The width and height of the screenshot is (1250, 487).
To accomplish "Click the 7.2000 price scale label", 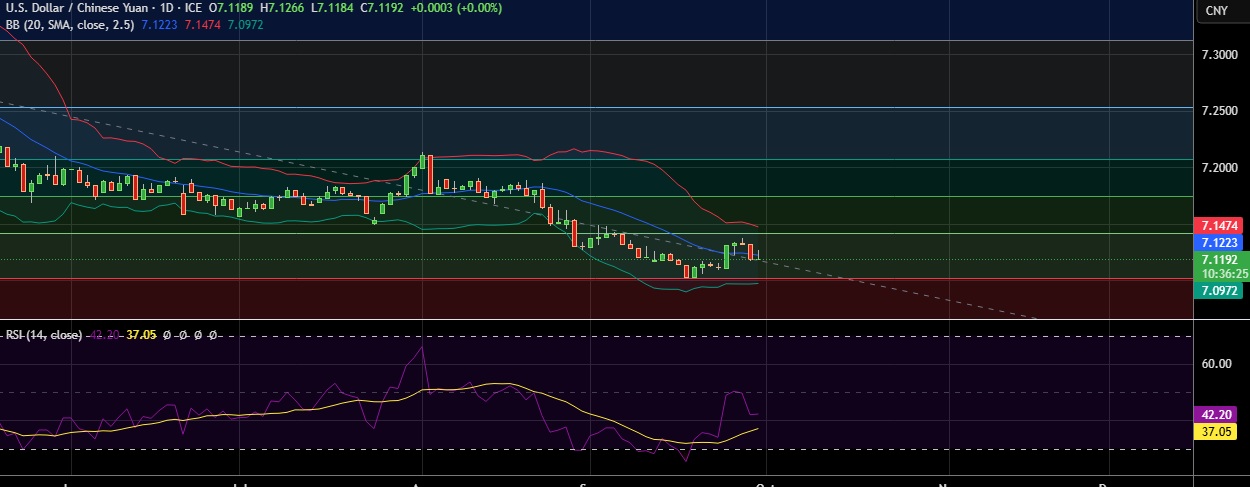I will click(x=1221, y=168).
